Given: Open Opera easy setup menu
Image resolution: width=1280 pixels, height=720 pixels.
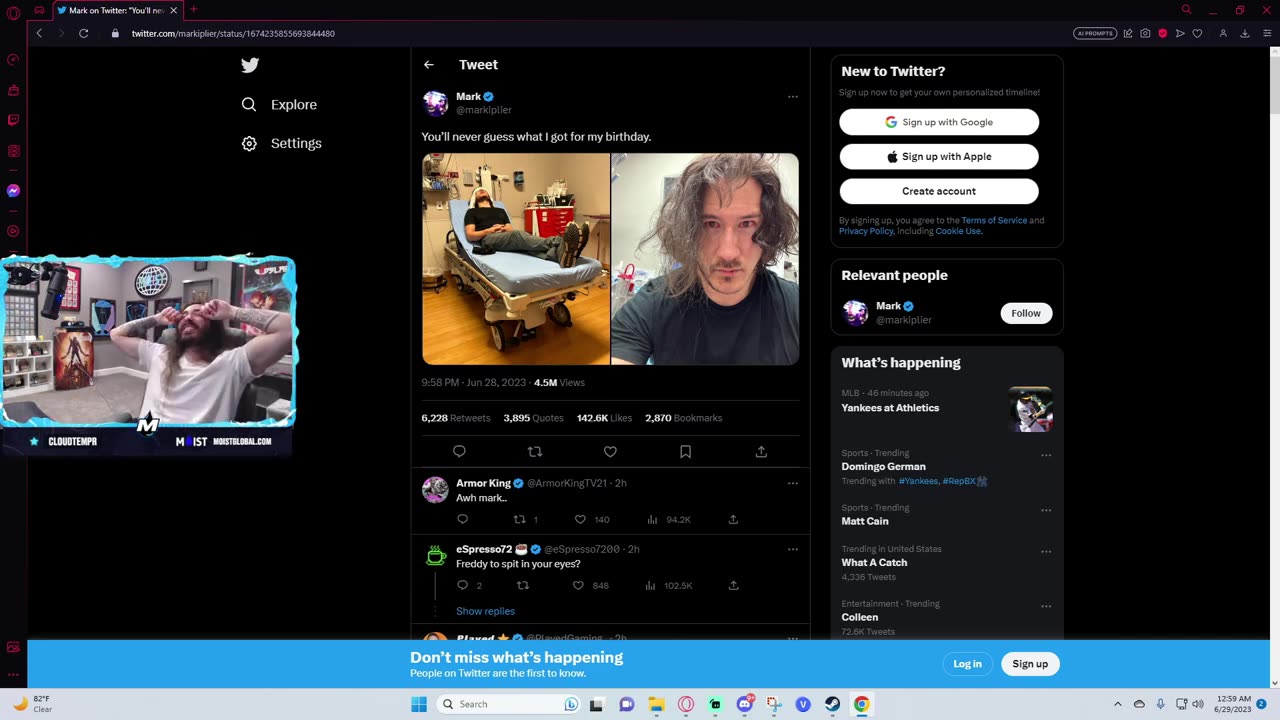Looking at the screenshot, I should [x=1266, y=33].
